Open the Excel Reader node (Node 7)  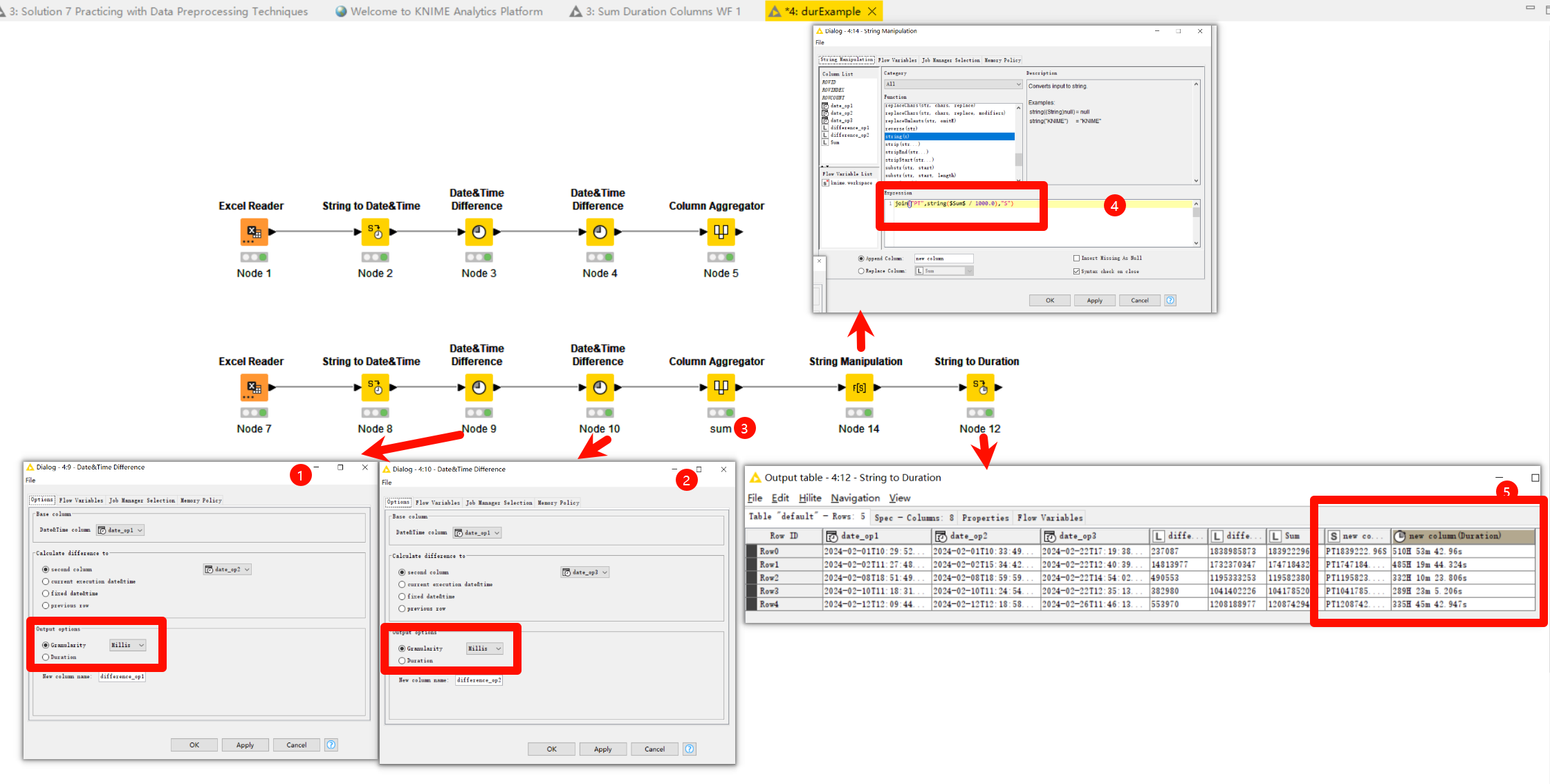(x=253, y=387)
